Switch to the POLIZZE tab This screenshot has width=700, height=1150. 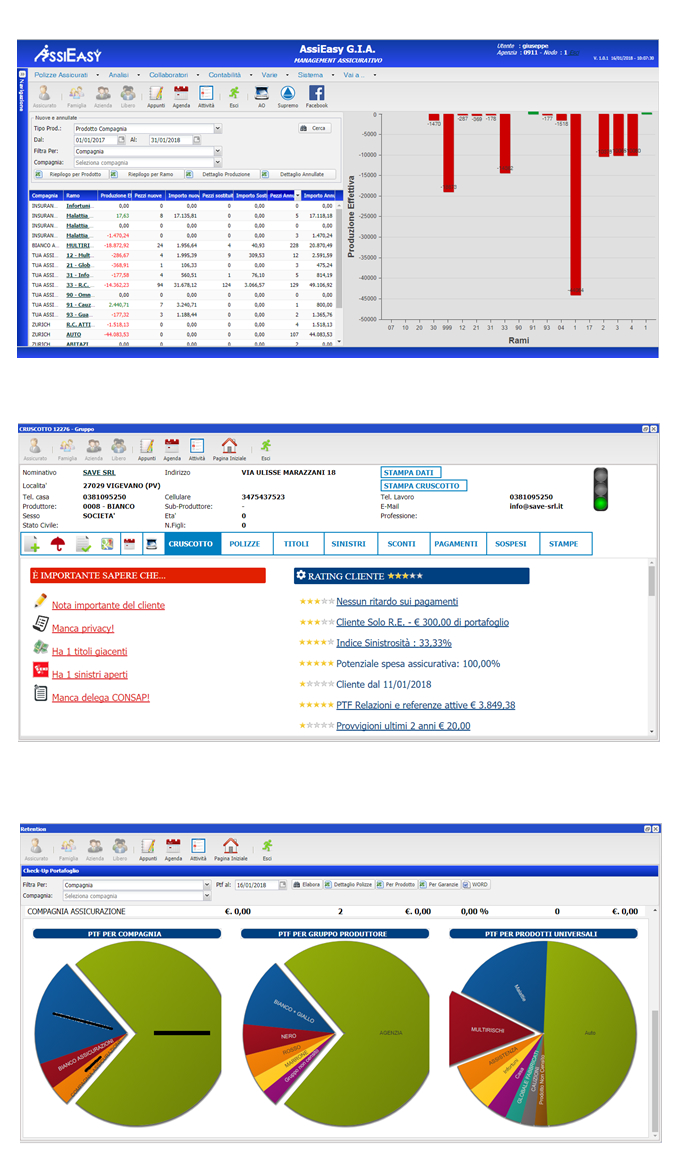pyautogui.click(x=244, y=543)
